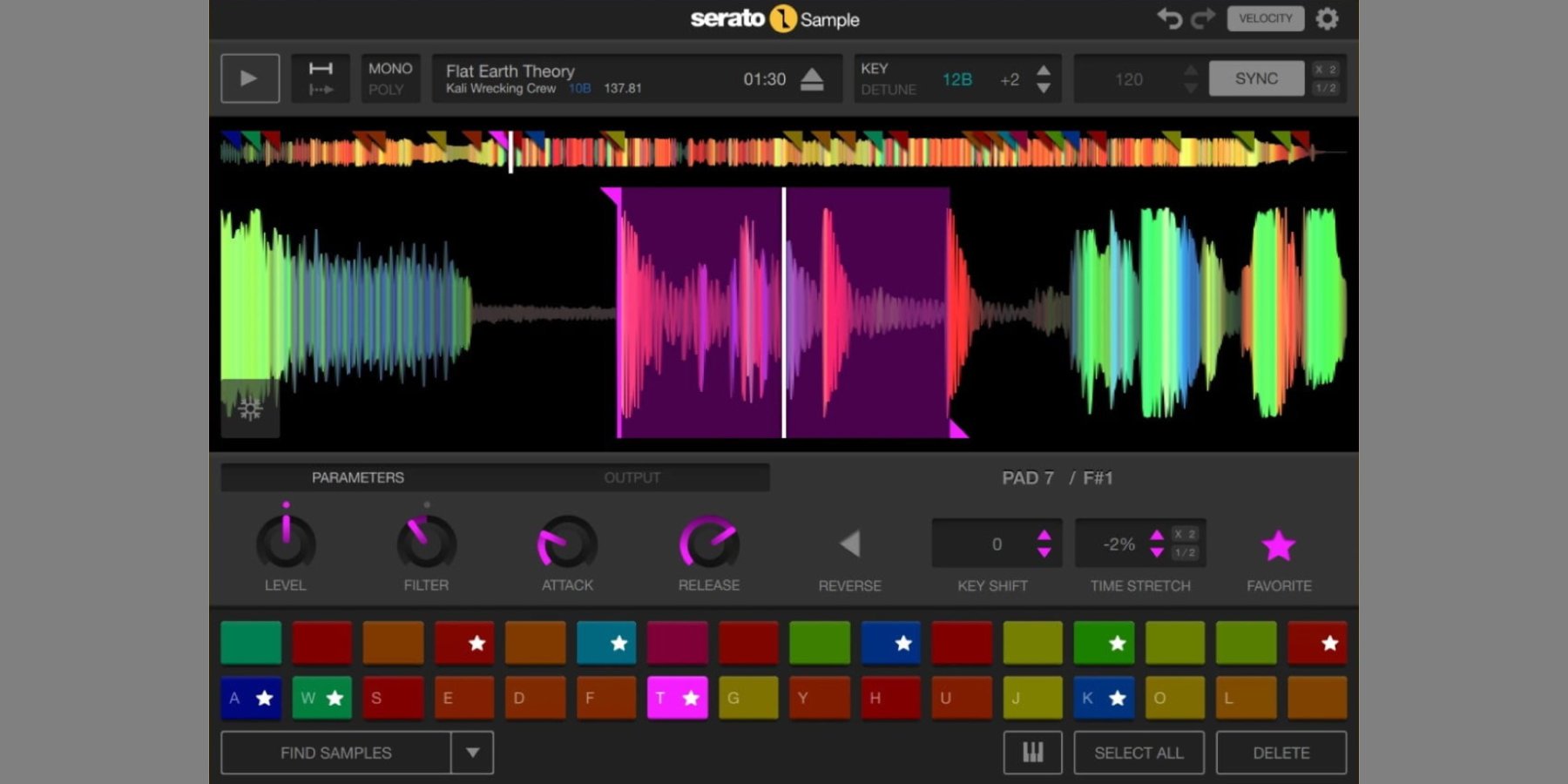Click the undo arrow
Screen dimensions: 1568x784
(x=1169, y=18)
